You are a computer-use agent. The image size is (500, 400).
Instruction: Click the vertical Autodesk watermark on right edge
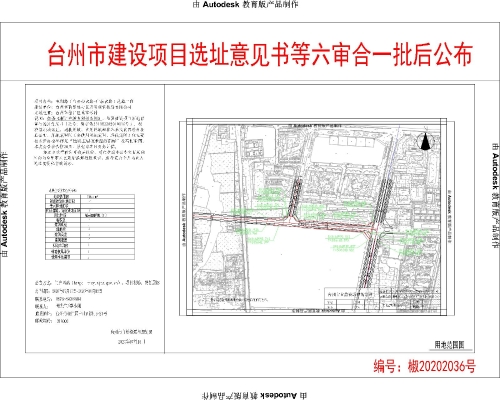click(496, 196)
